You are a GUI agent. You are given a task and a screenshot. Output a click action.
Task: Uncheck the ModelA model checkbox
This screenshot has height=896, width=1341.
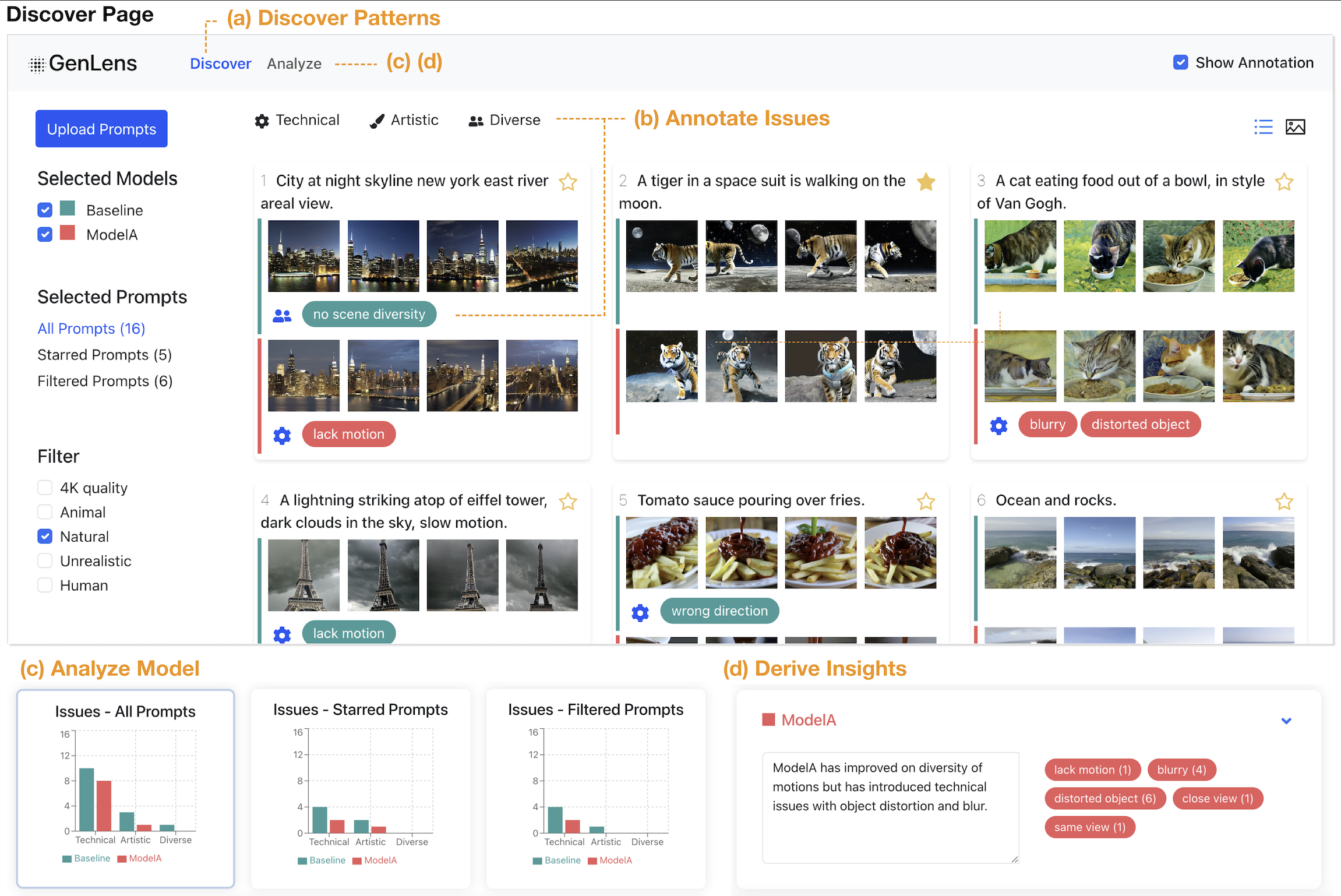pyautogui.click(x=45, y=234)
